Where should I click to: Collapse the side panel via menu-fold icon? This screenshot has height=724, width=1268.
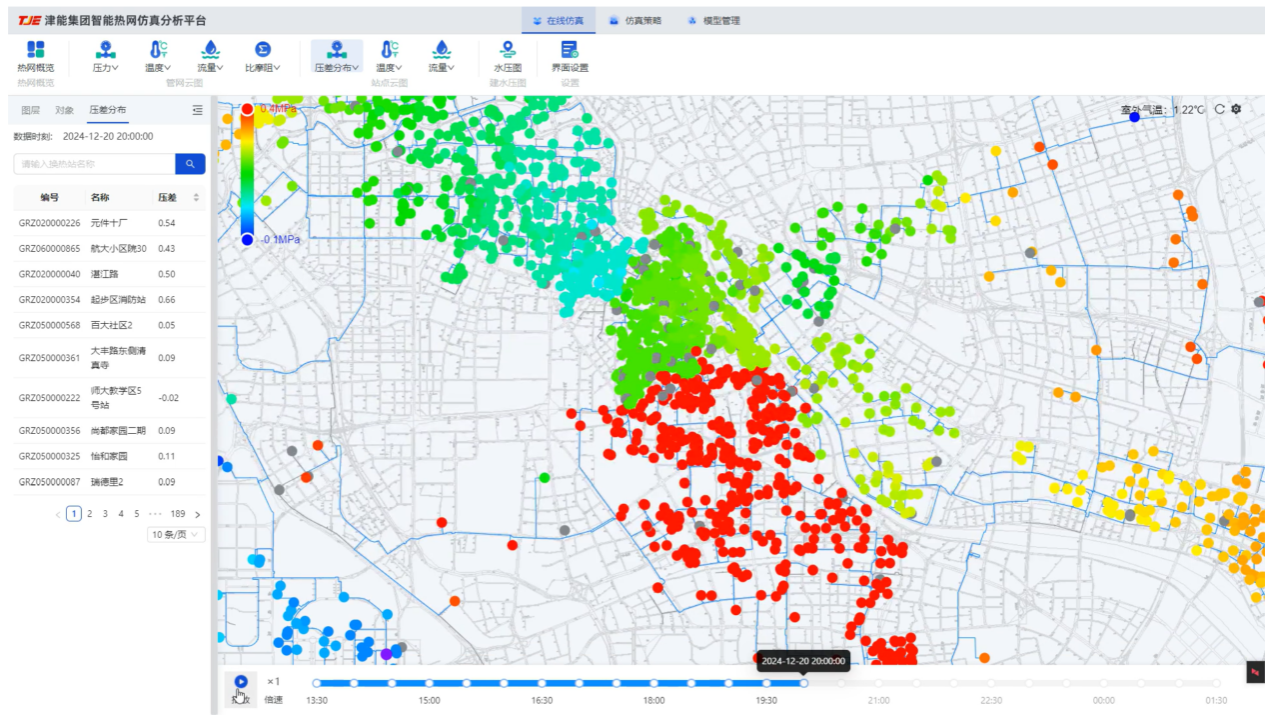pyautogui.click(x=197, y=110)
